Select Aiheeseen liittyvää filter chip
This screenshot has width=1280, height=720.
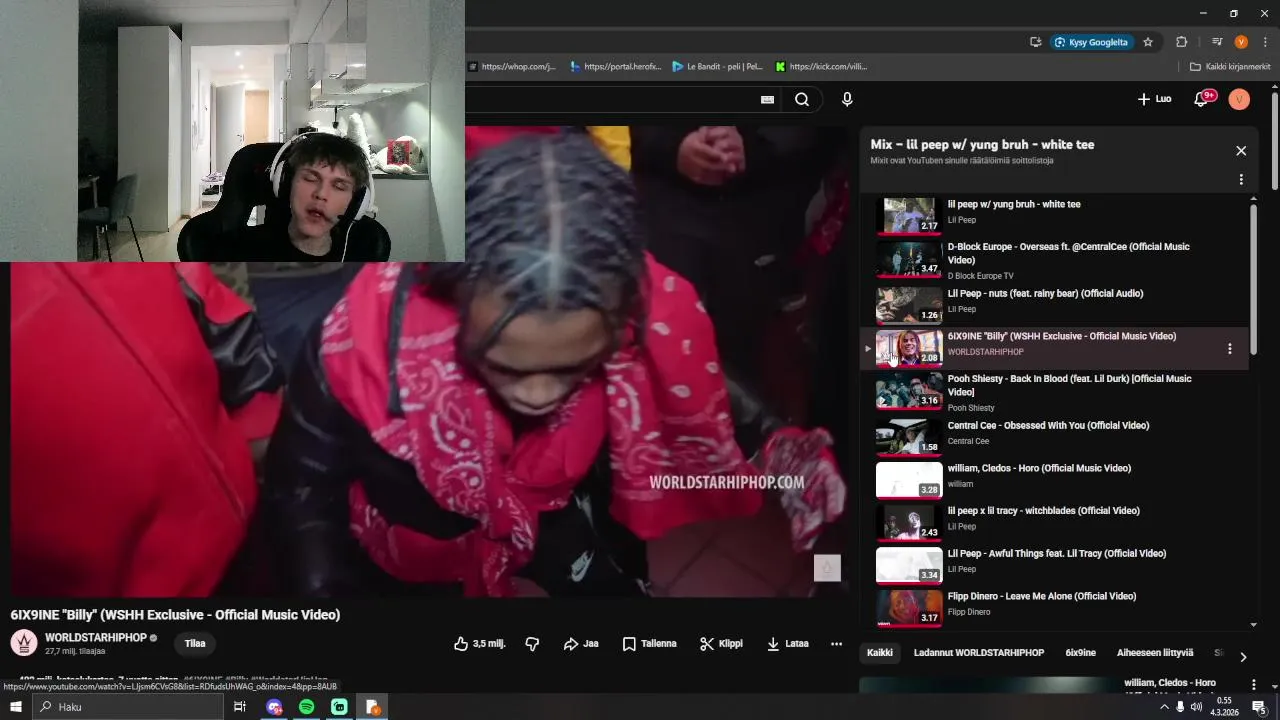(1155, 653)
